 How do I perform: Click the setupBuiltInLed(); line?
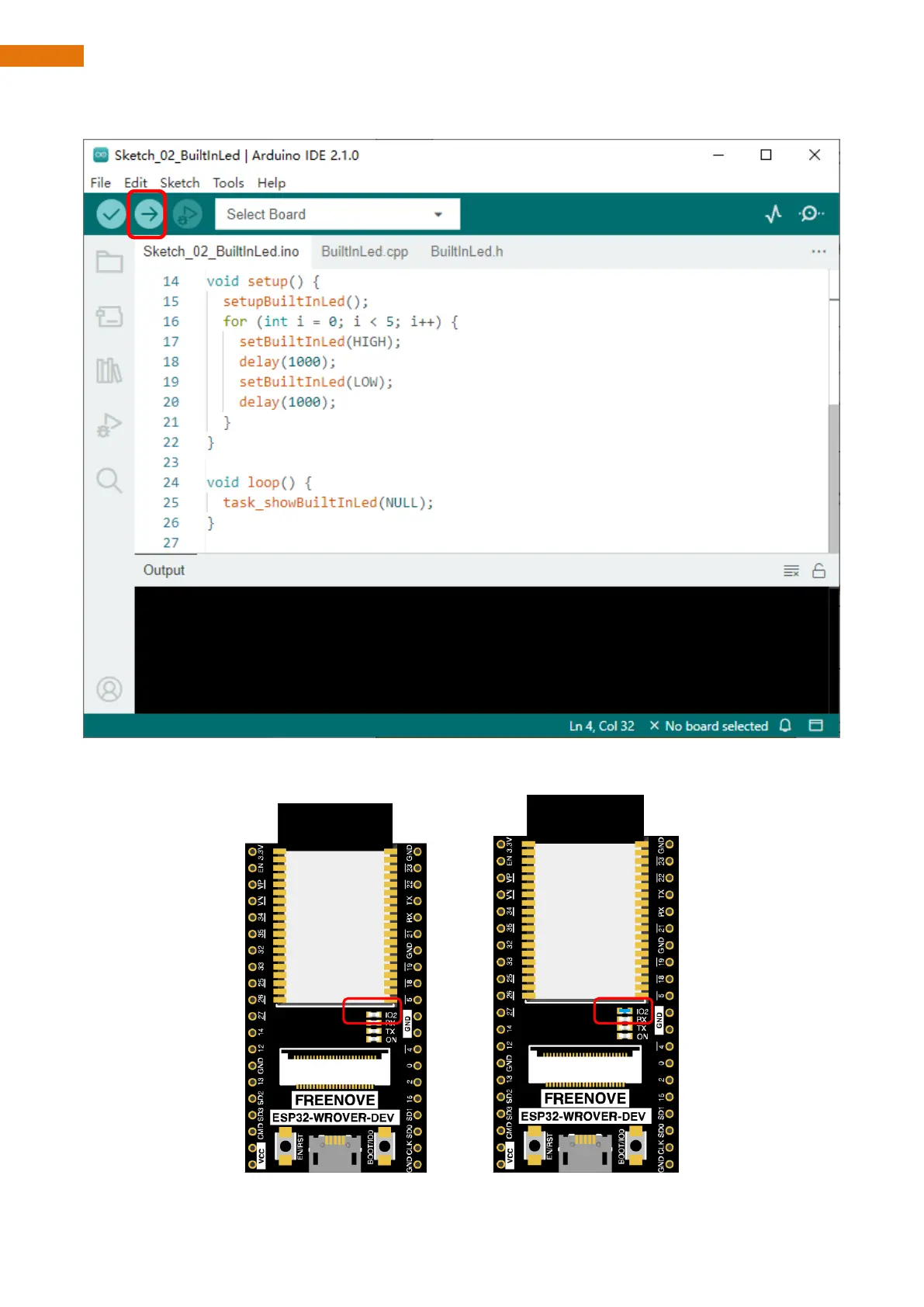coord(296,301)
